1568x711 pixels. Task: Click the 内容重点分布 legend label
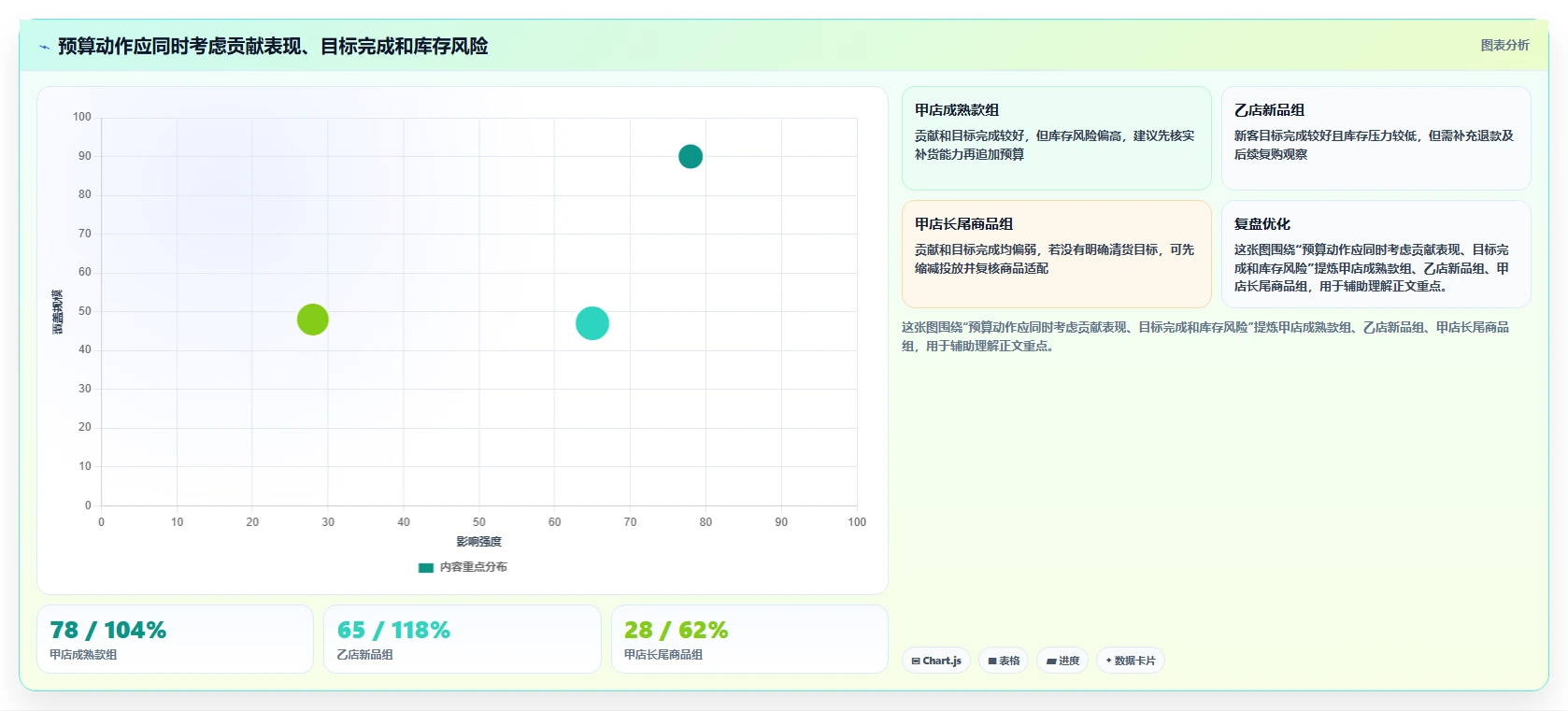click(474, 567)
